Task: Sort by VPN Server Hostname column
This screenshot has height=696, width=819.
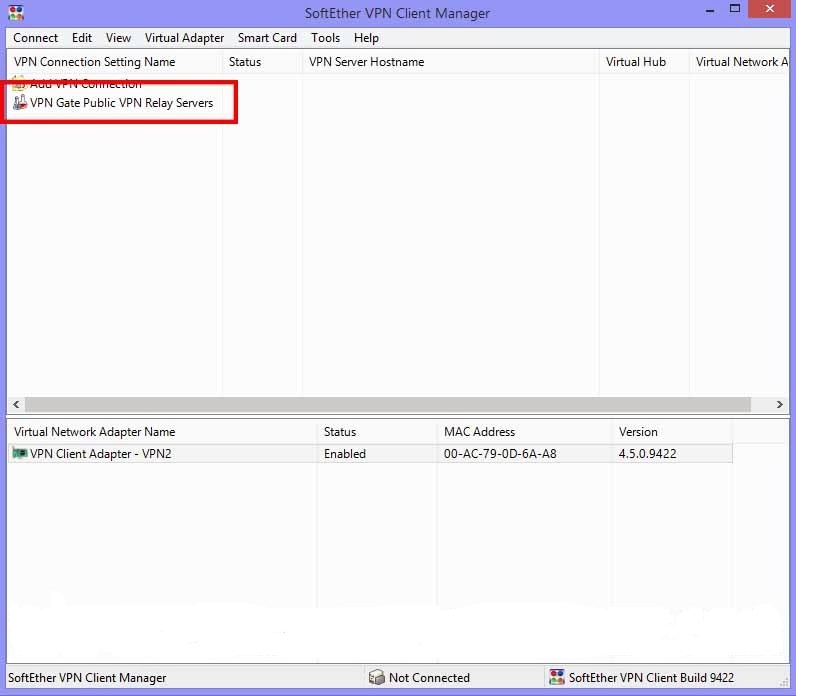Action: (x=450, y=62)
